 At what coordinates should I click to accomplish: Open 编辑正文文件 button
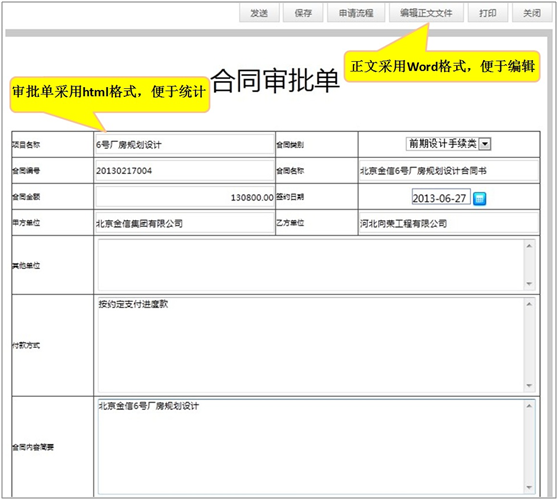point(426,13)
